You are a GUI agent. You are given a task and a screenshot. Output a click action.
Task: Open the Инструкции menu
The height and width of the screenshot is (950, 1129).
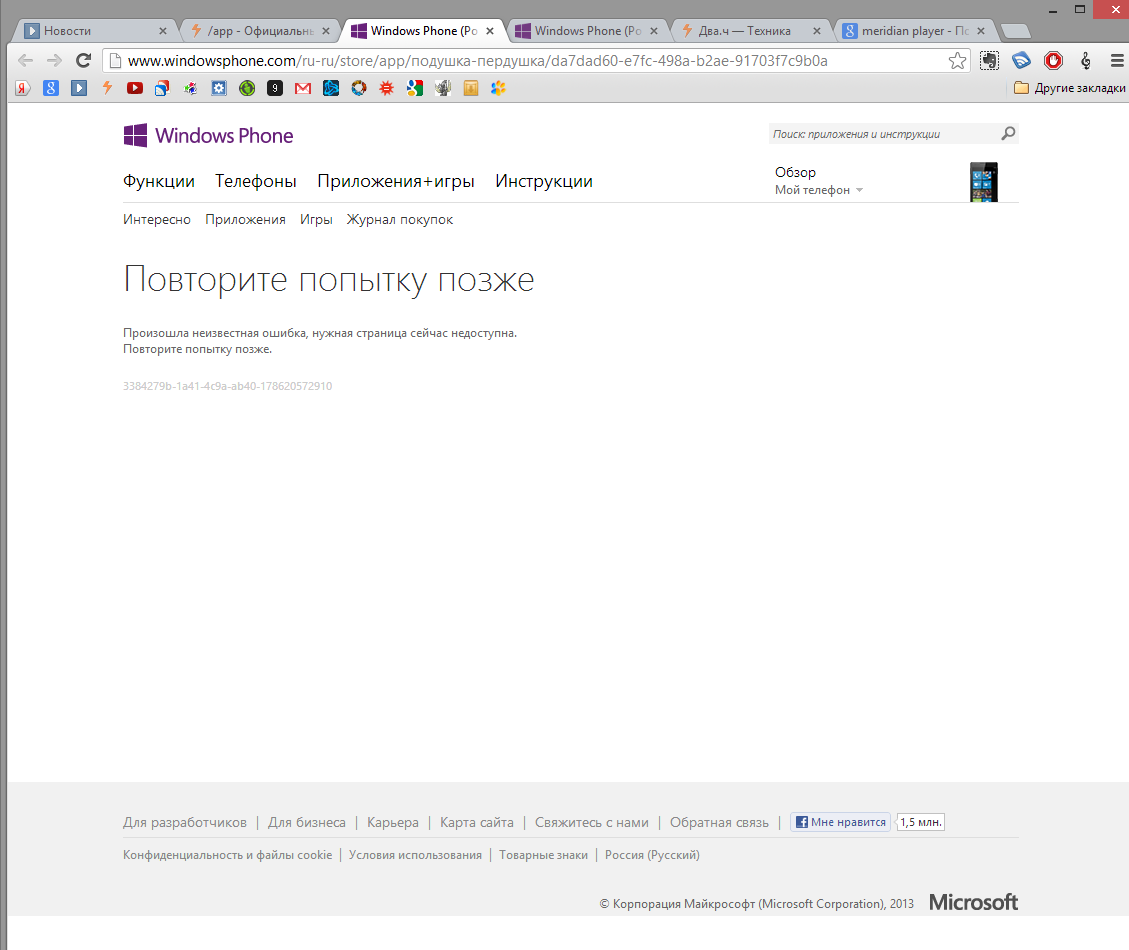click(544, 181)
